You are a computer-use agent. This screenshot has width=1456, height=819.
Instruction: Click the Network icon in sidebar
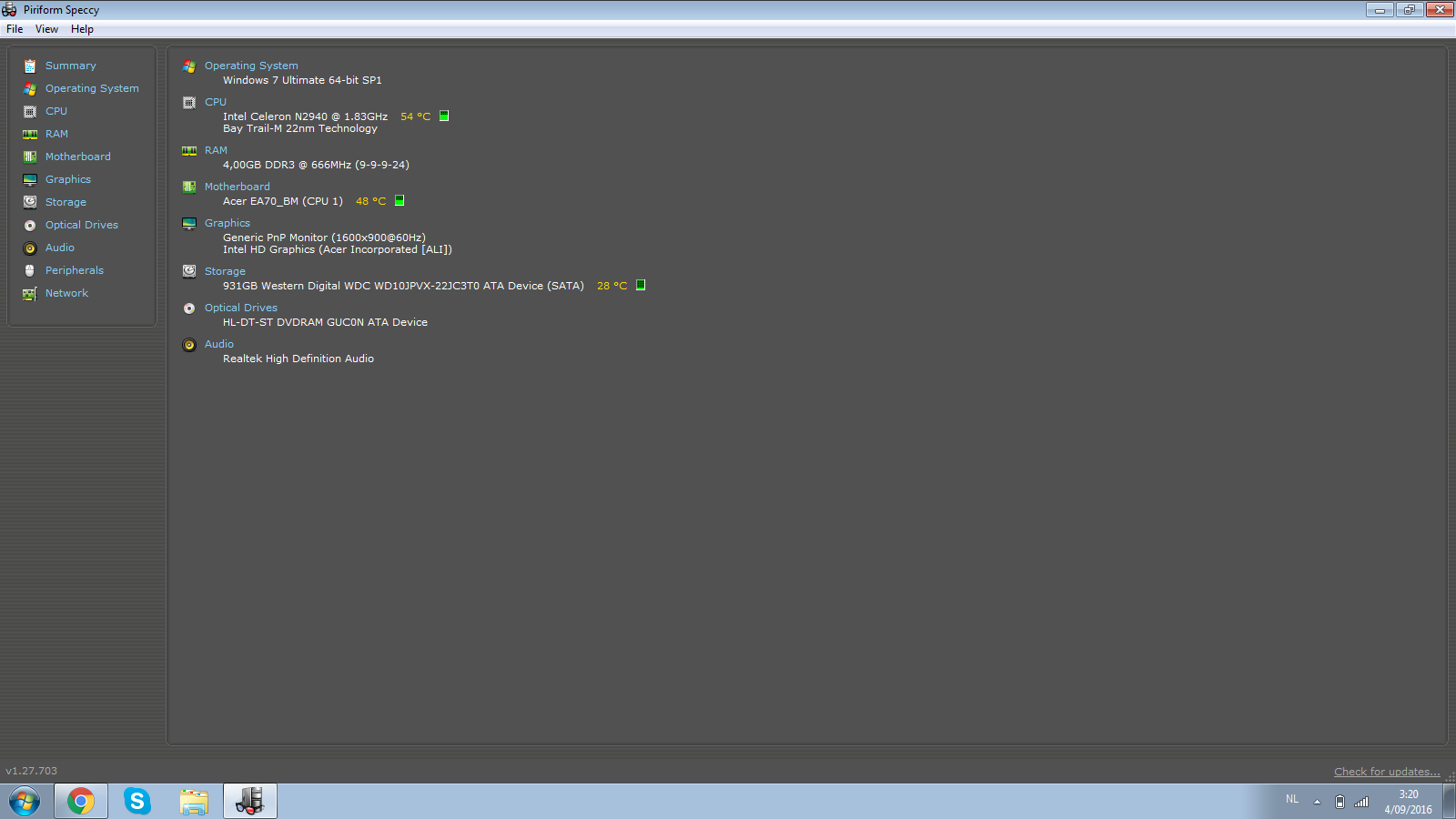click(30, 293)
